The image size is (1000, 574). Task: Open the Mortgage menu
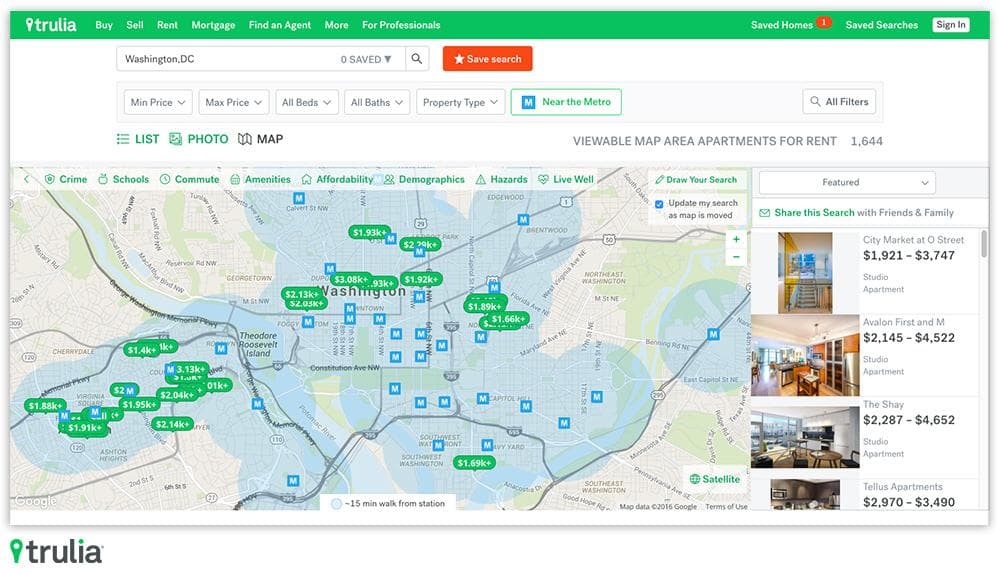tap(213, 25)
